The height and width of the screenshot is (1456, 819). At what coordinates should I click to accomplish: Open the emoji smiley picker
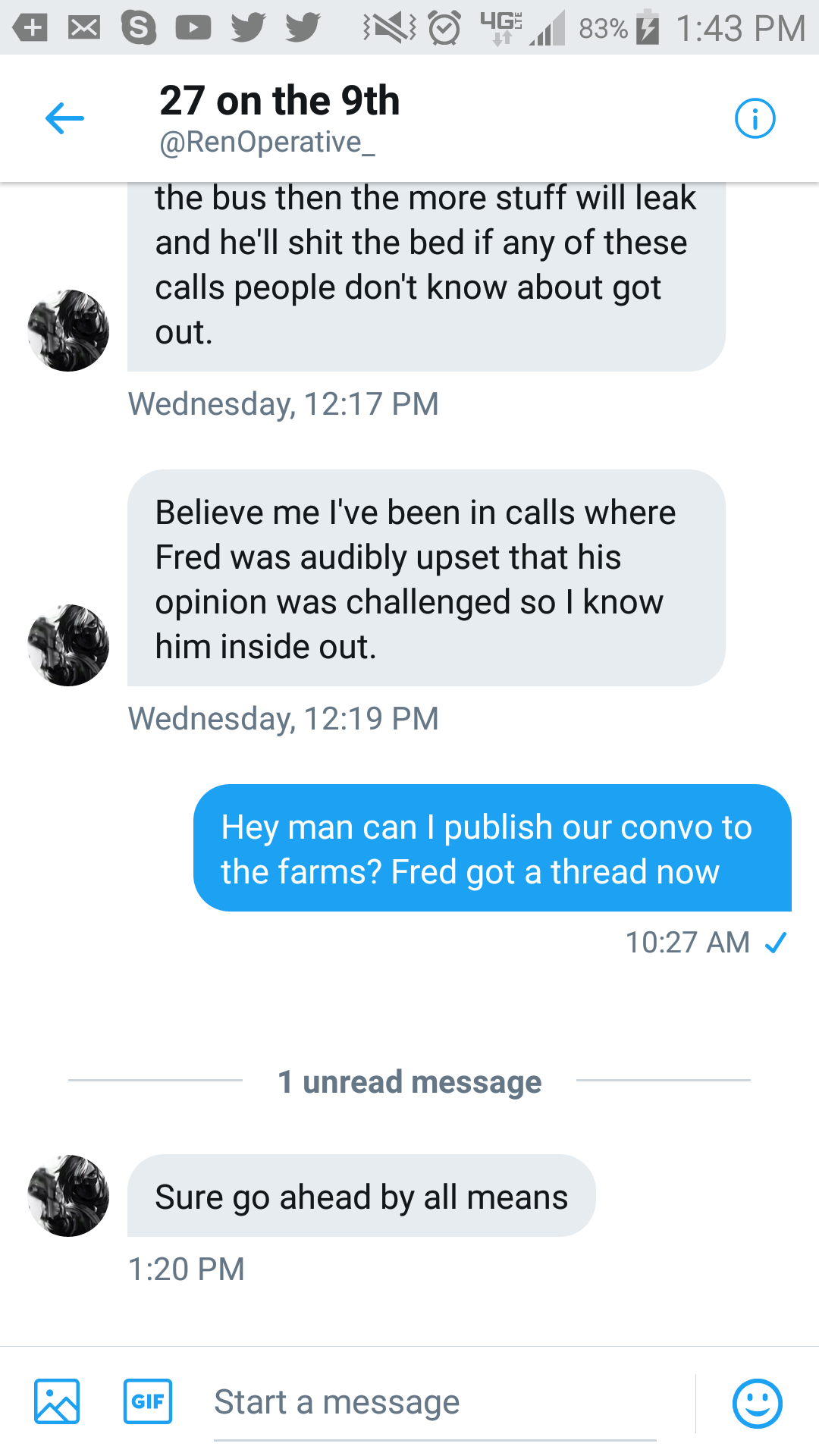tap(757, 1403)
